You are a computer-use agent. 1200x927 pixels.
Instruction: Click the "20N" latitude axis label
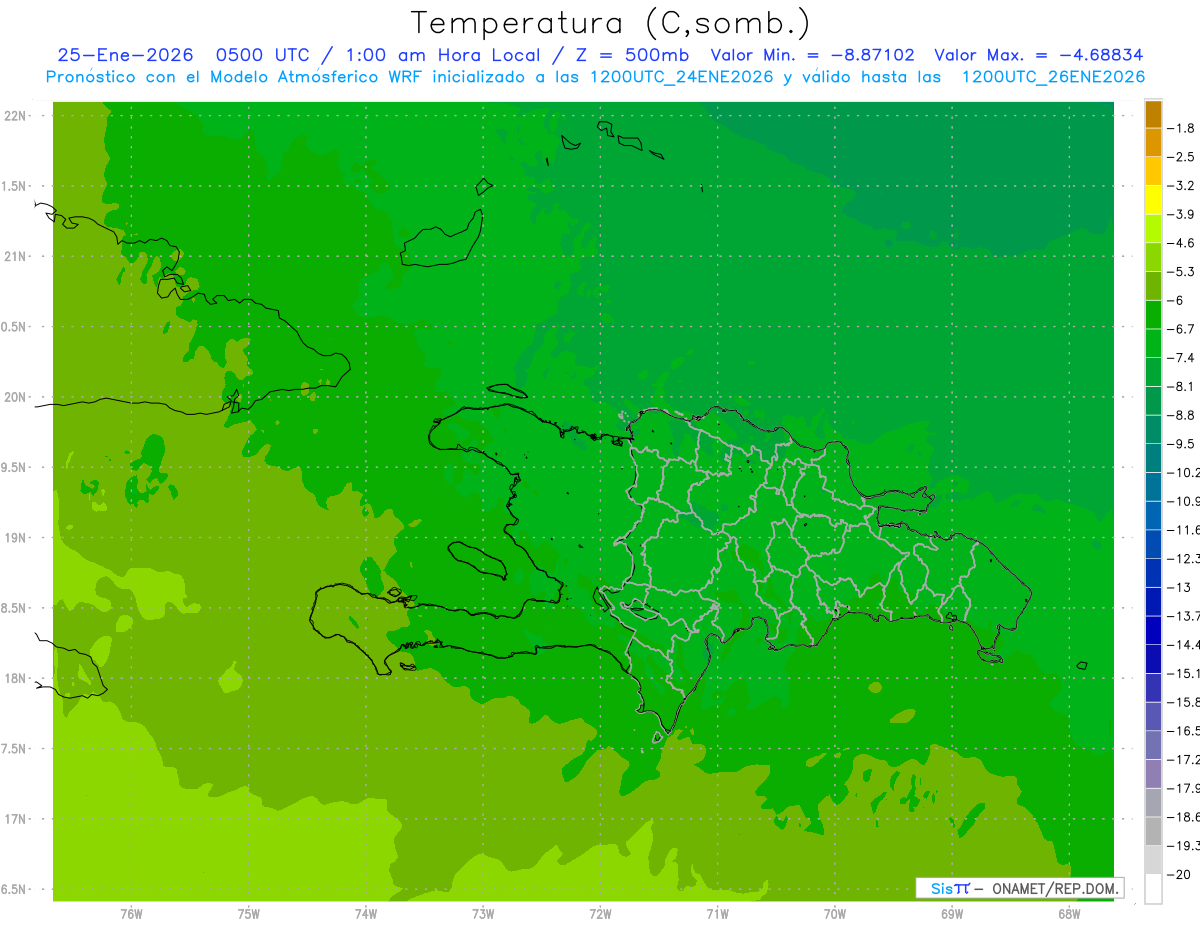pos(16,397)
